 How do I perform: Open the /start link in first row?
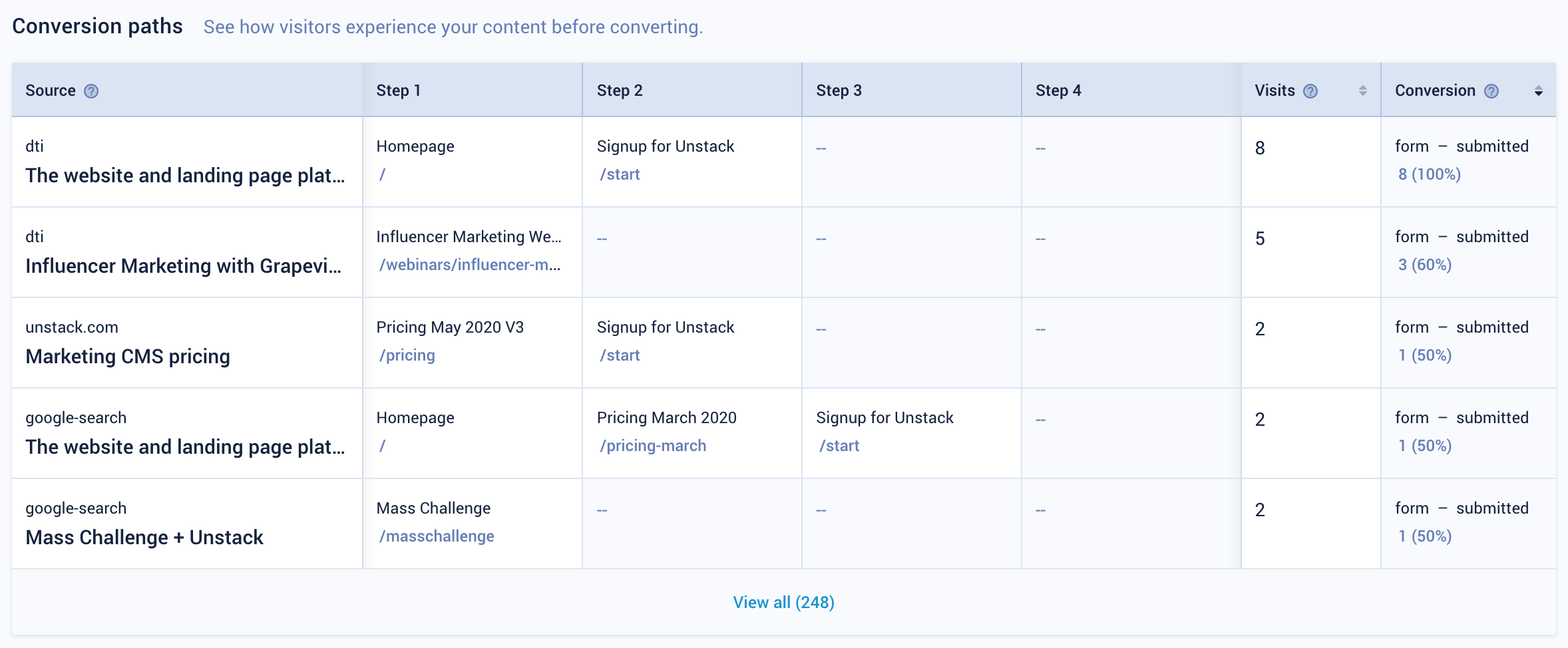[x=620, y=174]
